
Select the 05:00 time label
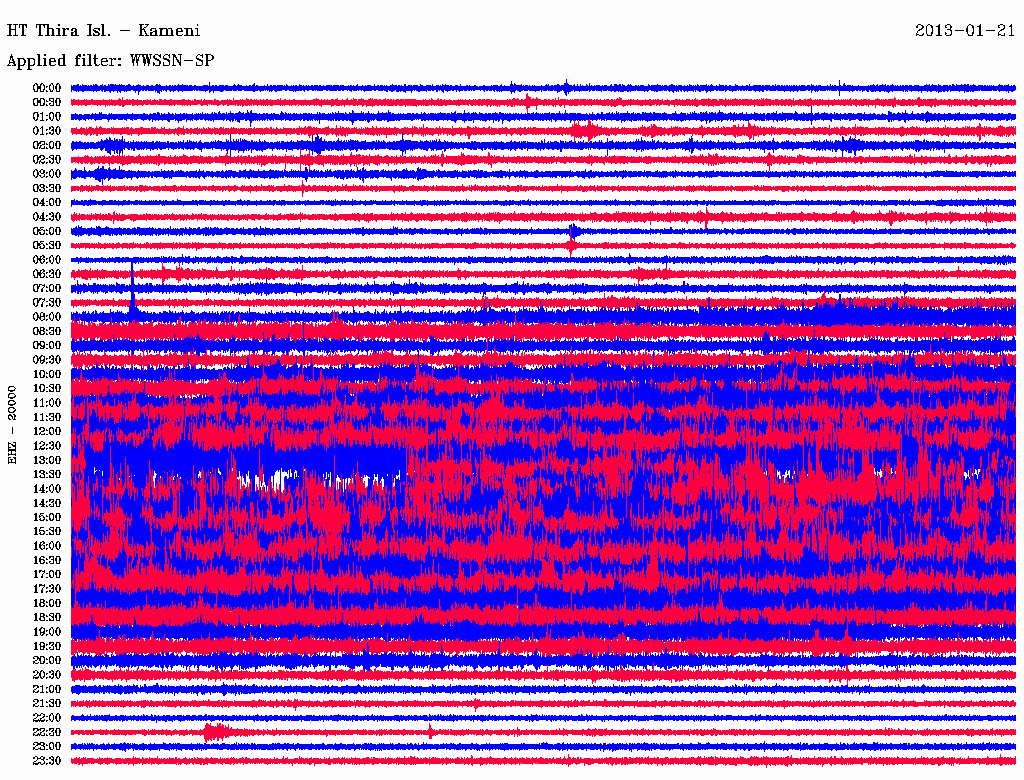tap(46, 231)
